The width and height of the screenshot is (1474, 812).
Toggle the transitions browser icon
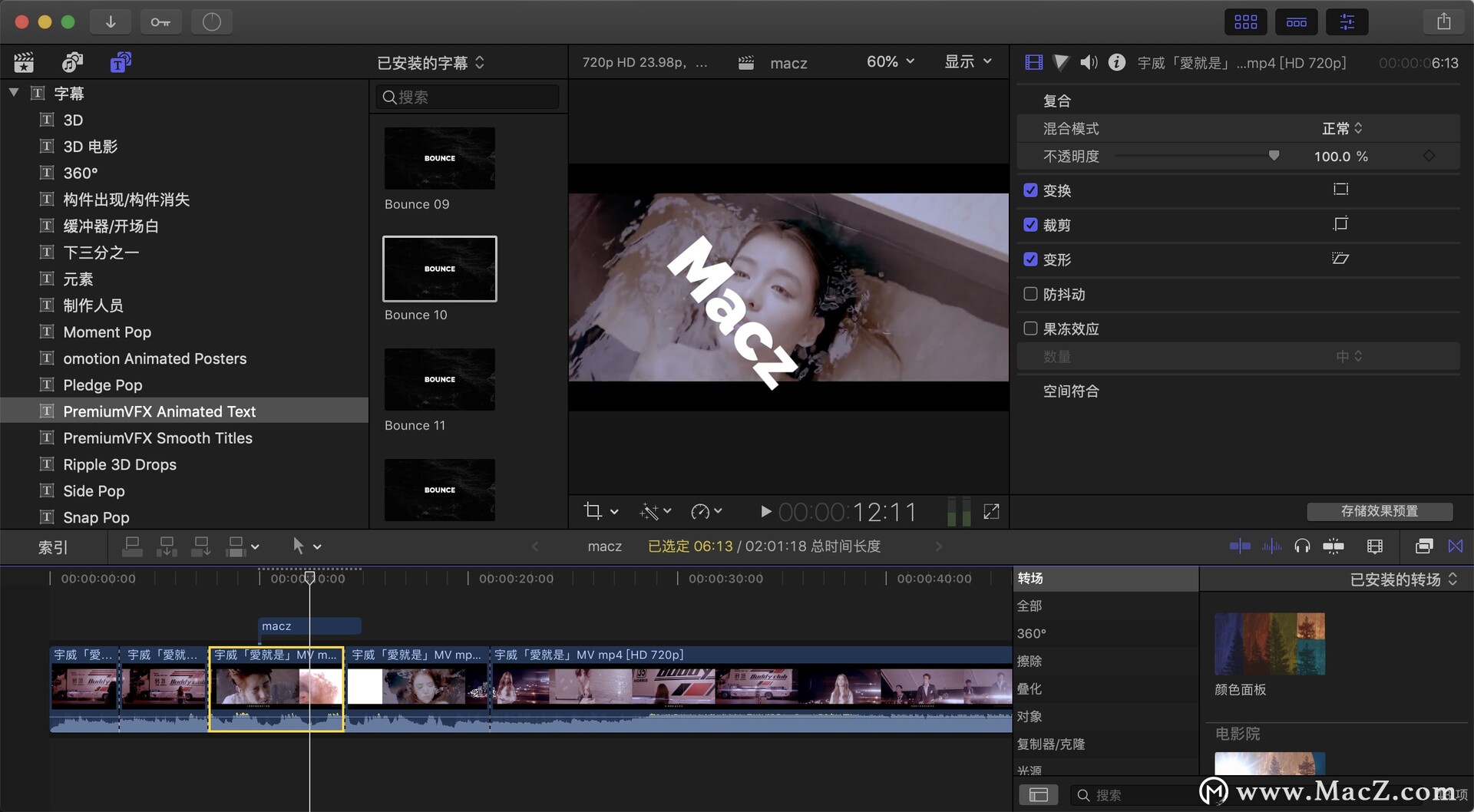coord(1456,546)
